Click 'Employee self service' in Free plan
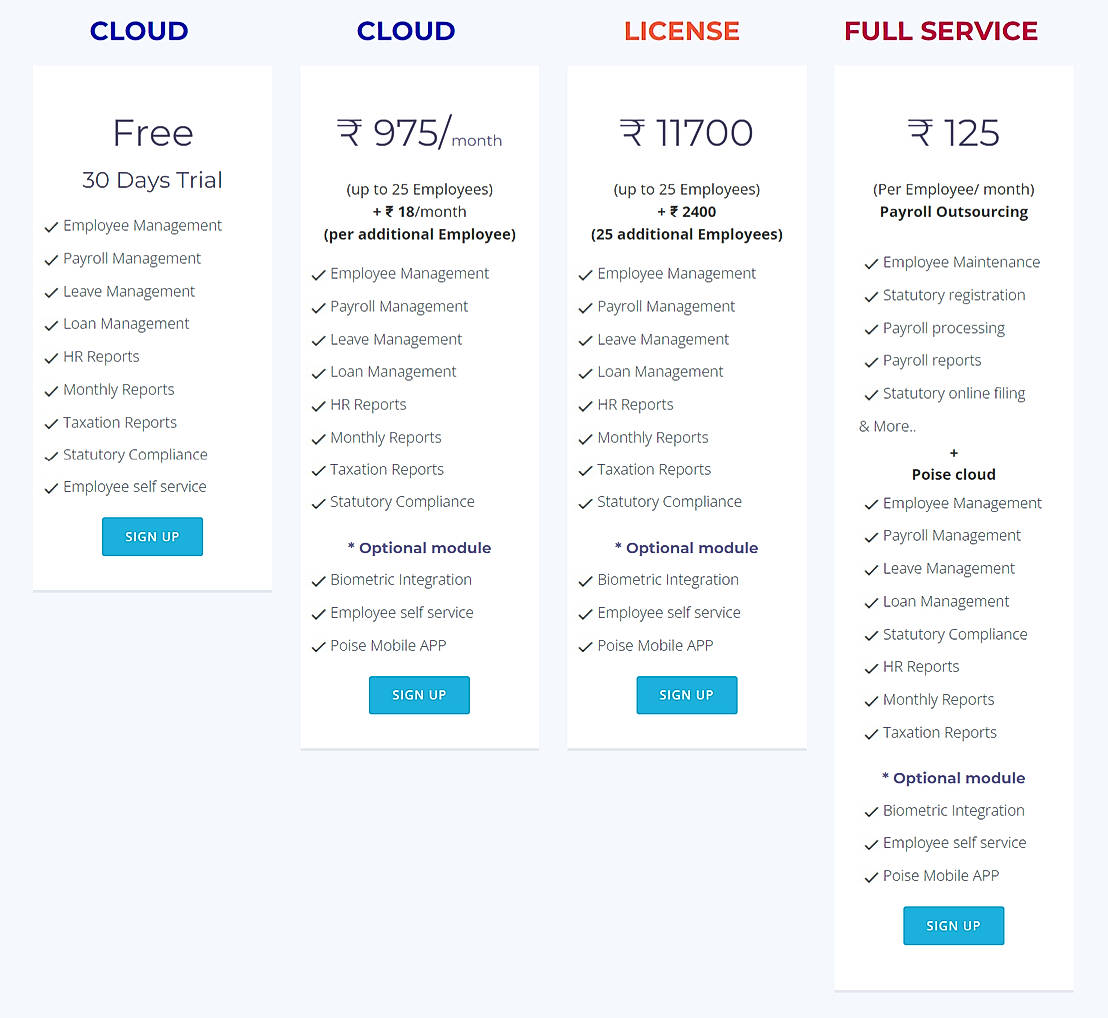1108x1018 pixels. [135, 487]
